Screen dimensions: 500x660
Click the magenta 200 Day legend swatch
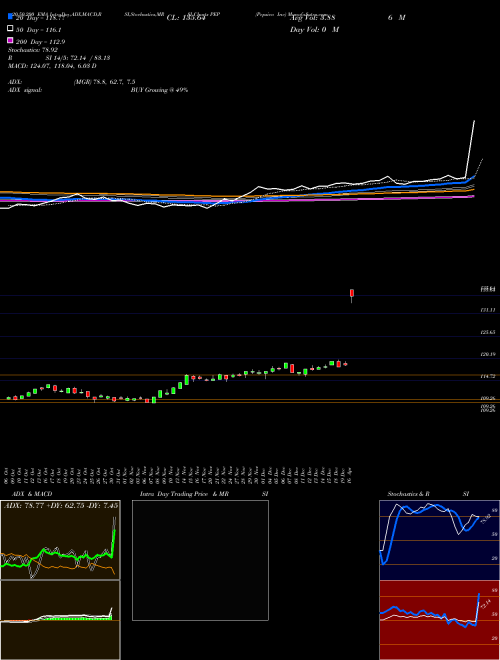[x=10, y=40]
